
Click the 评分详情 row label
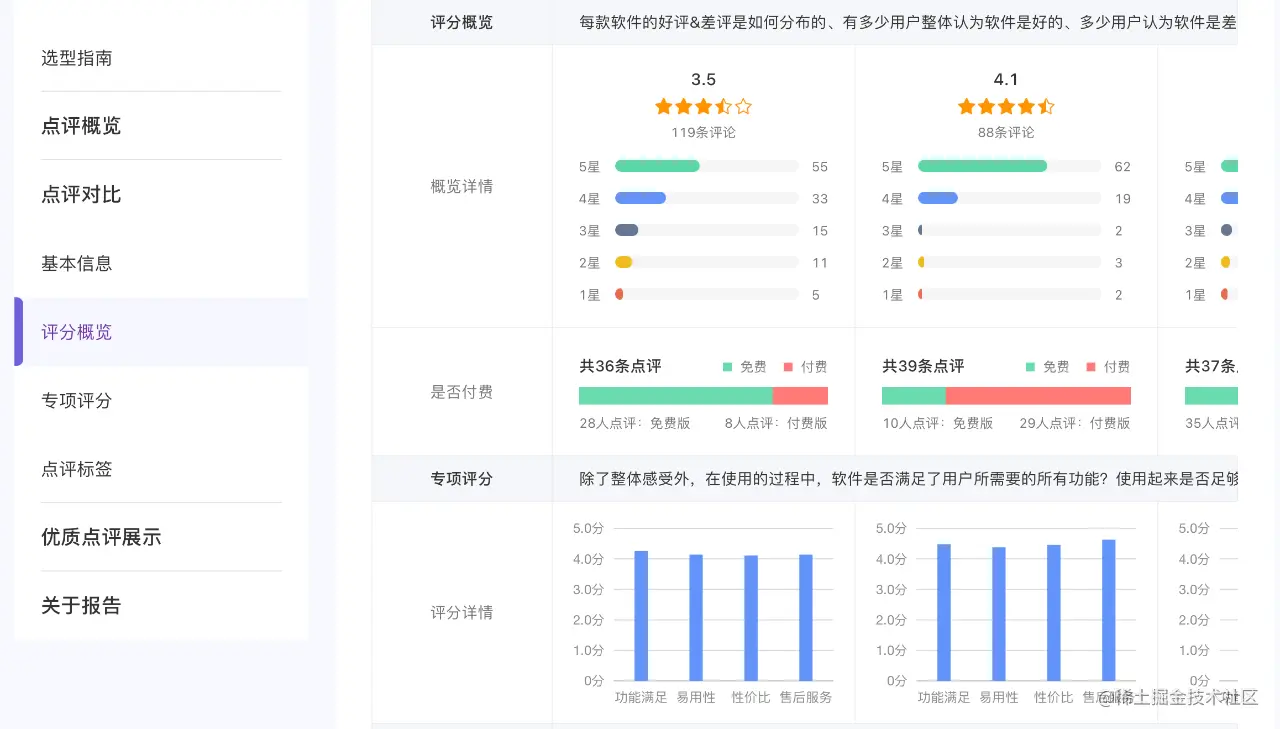462,612
